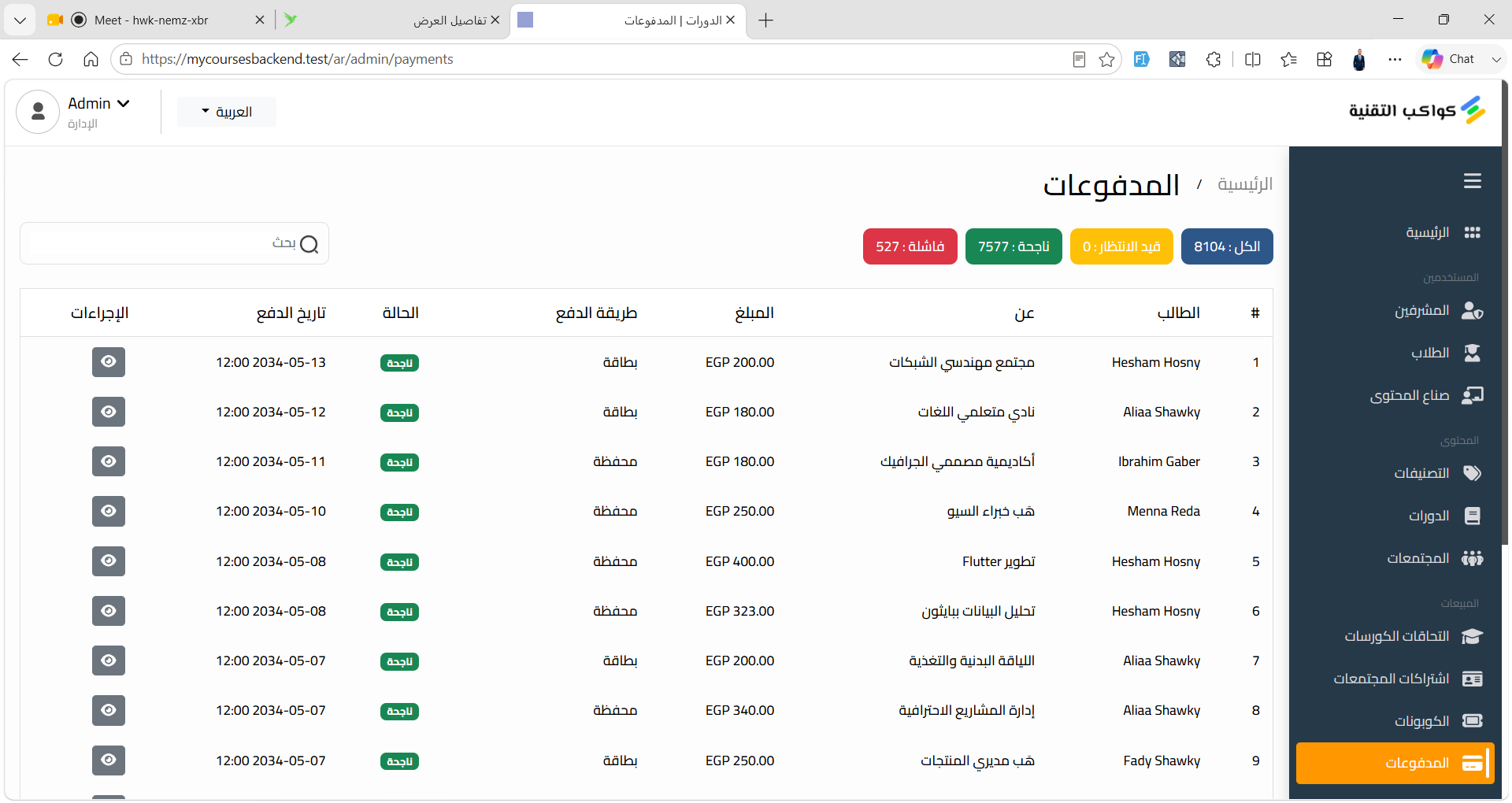Viewport: 1512px width, 803px height.
Task: Filter by ناجحة : 7577 payments
Action: [1014, 246]
